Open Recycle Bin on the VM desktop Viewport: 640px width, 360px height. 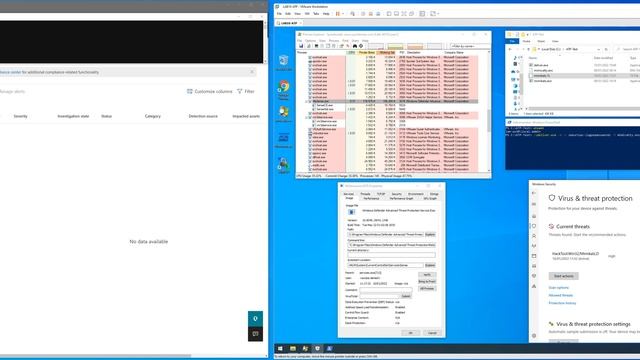(283, 62)
